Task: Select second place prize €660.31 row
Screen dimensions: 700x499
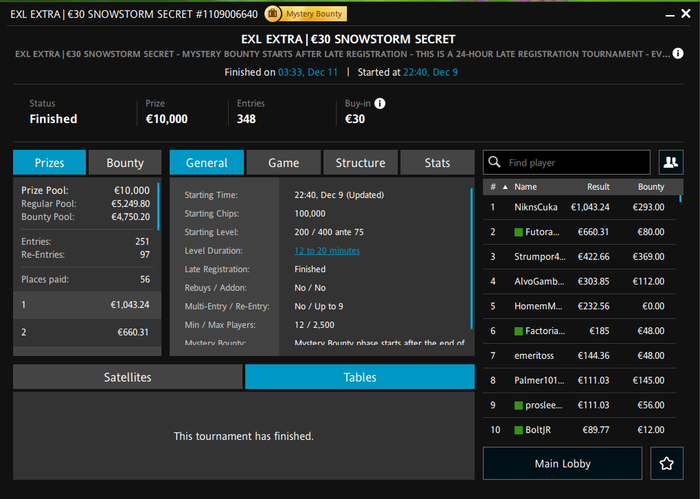Action: coord(87,333)
